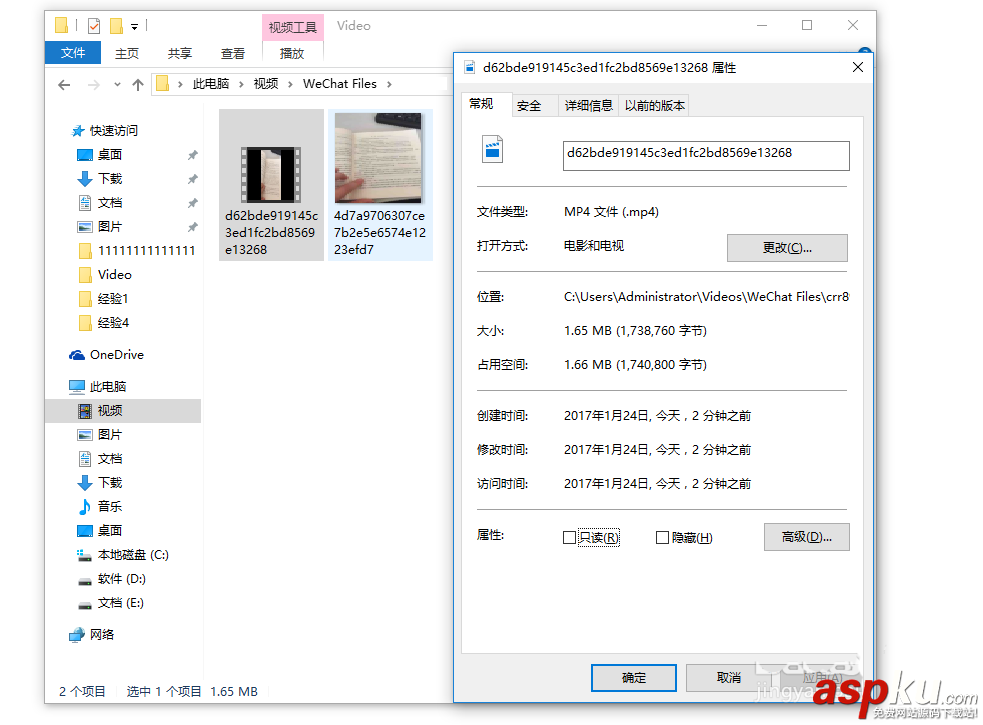Unpin 下载 from quick access
The width and height of the screenshot is (983, 725).
194,178
